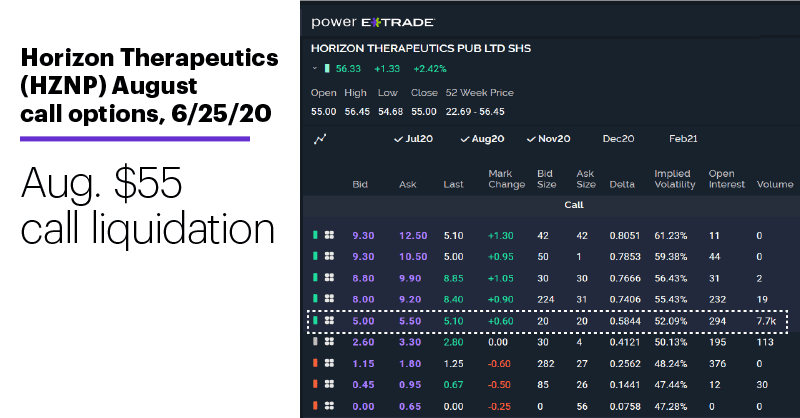This screenshot has height=418, width=800.
Task: Open grid icon in the 5.00 bid row
Action: (x=330, y=321)
